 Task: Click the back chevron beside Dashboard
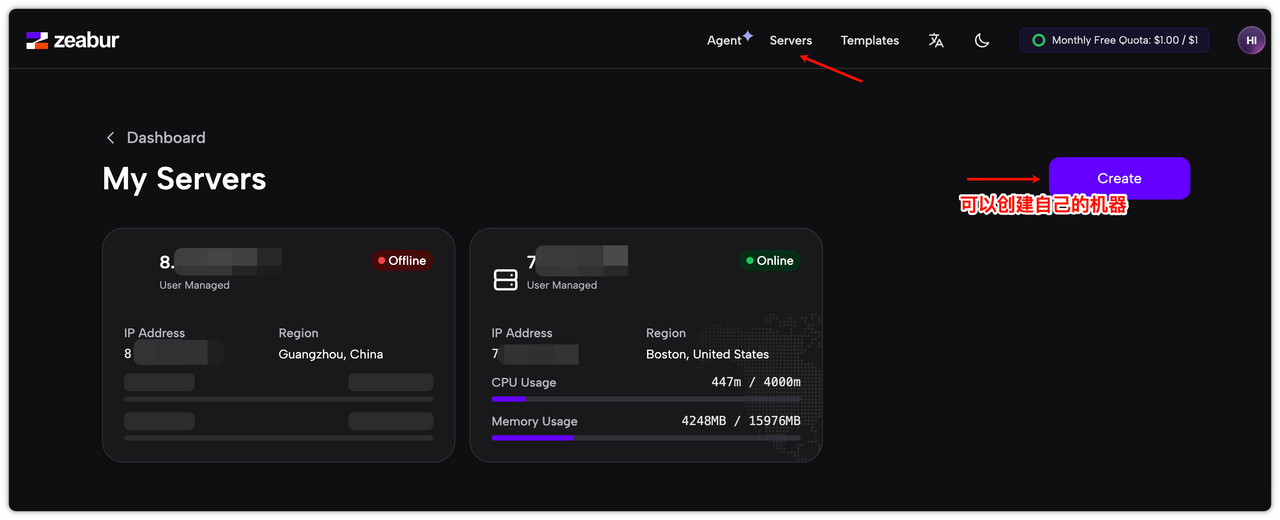coord(110,138)
